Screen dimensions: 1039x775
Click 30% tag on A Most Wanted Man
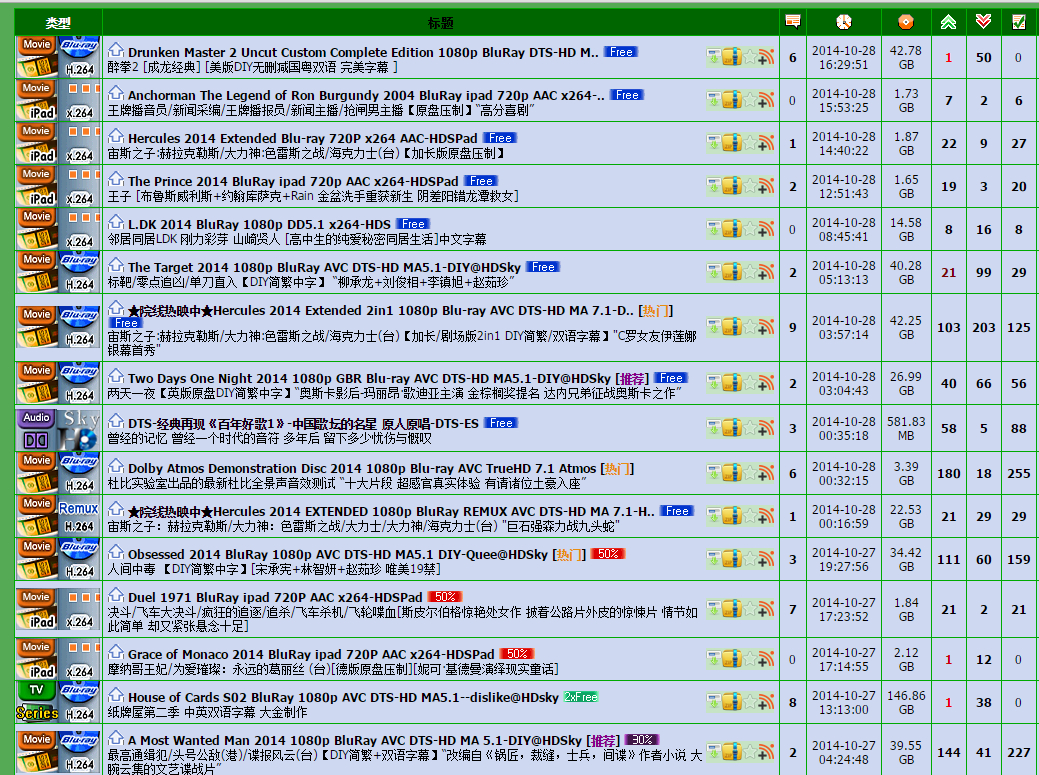(642, 740)
